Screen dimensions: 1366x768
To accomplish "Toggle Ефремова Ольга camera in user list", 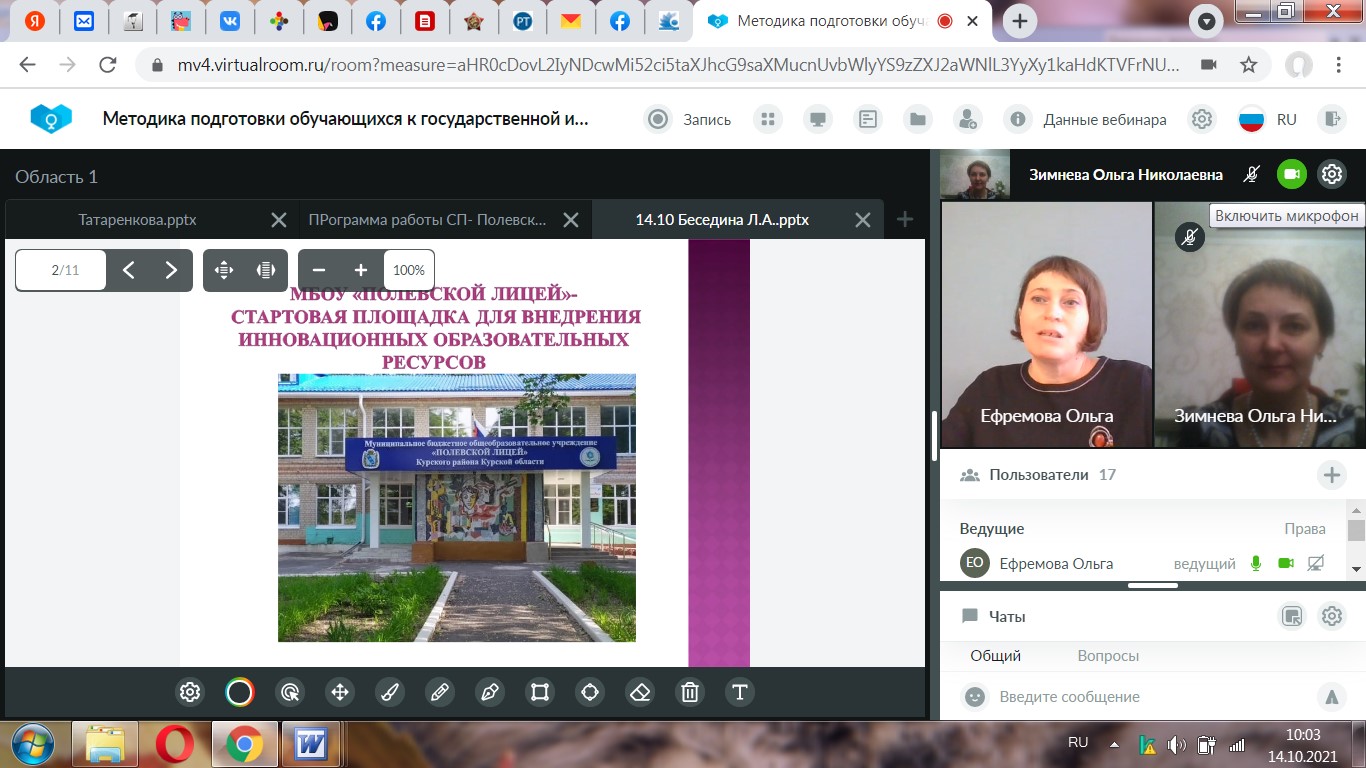I will pos(1286,564).
